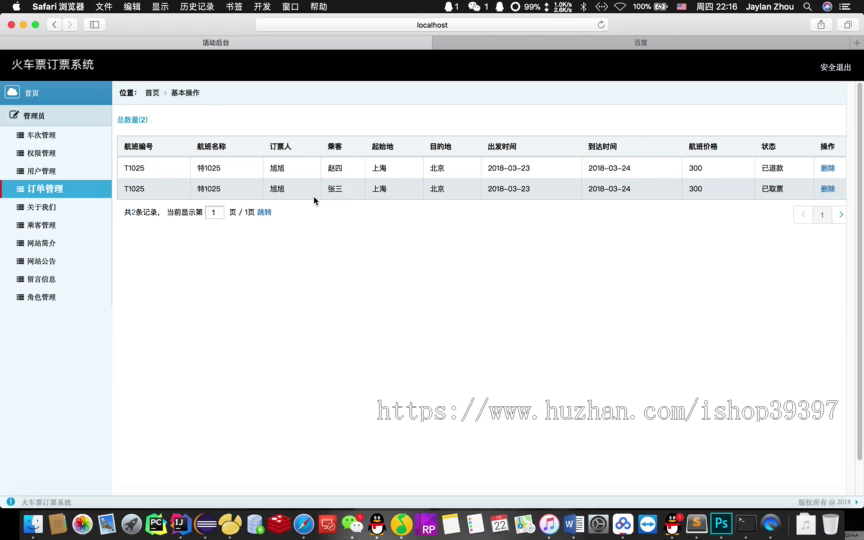Open 关于我们 in the sidebar
The width and height of the screenshot is (864, 540).
coord(41,207)
